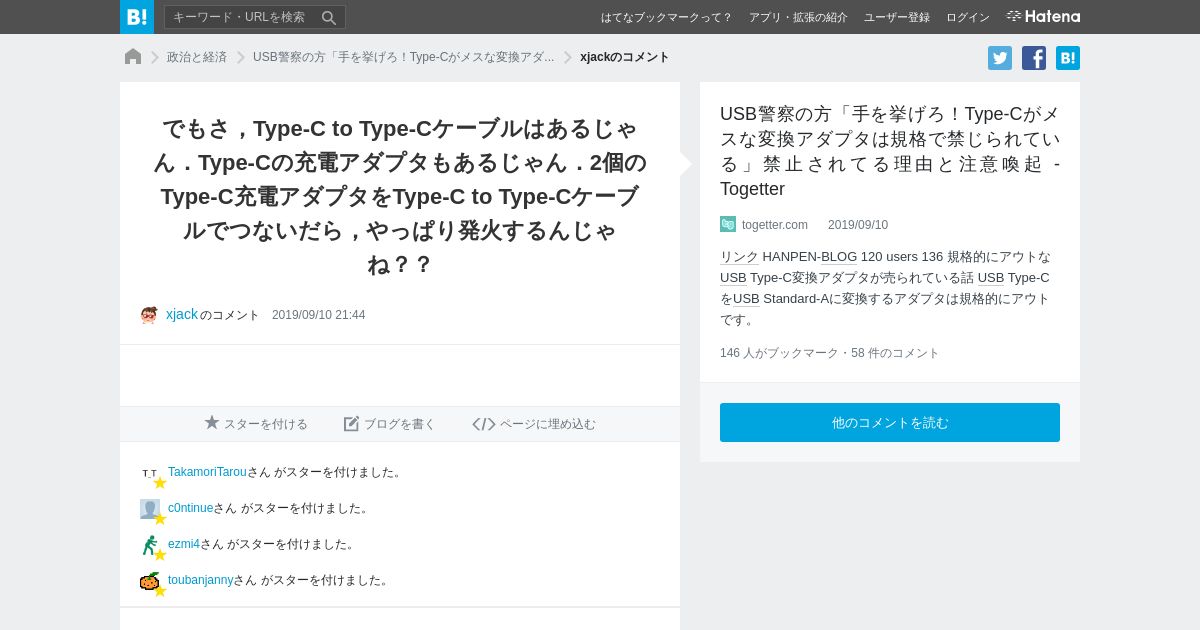
Task: Click the togetter.com favicon
Action: 728,225
